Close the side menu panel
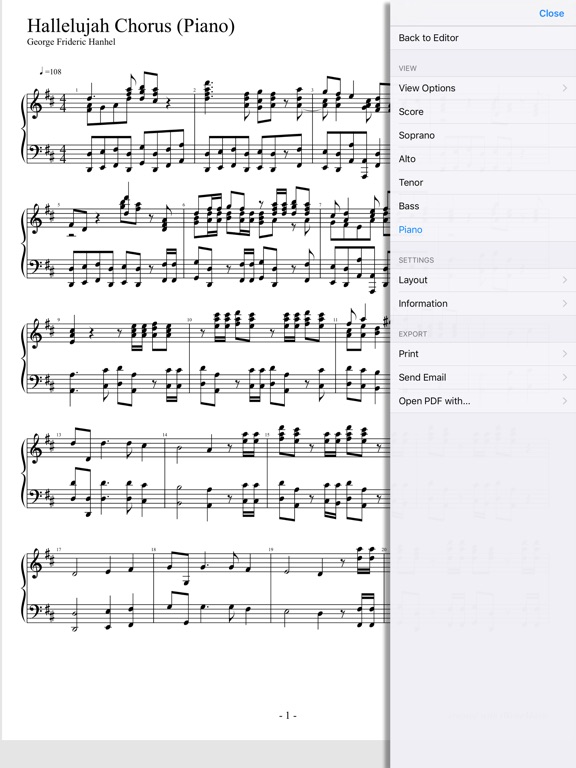Screen dimensions: 576x768 [x=551, y=13]
